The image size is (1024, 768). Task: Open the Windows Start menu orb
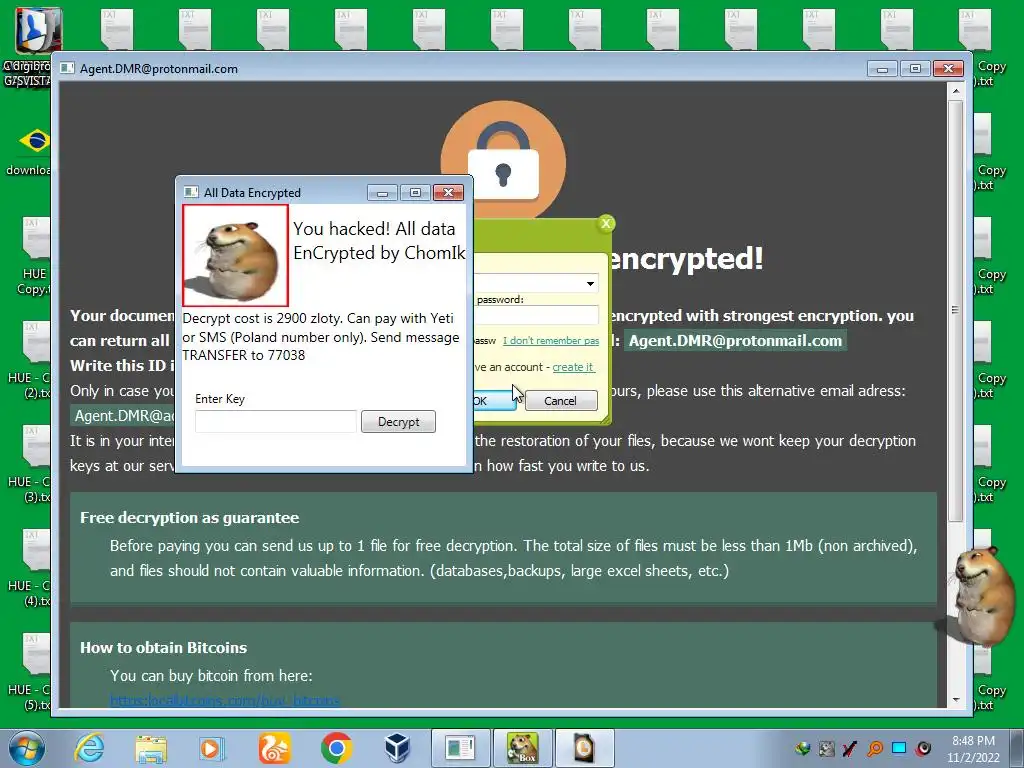point(26,748)
